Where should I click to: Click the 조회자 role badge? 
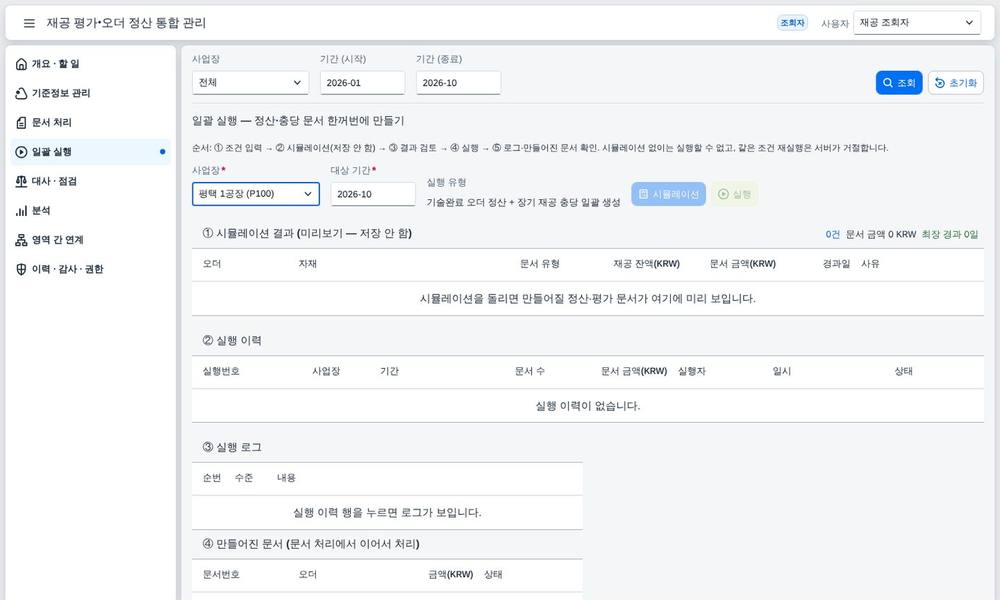pyautogui.click(x=793, y=23)
